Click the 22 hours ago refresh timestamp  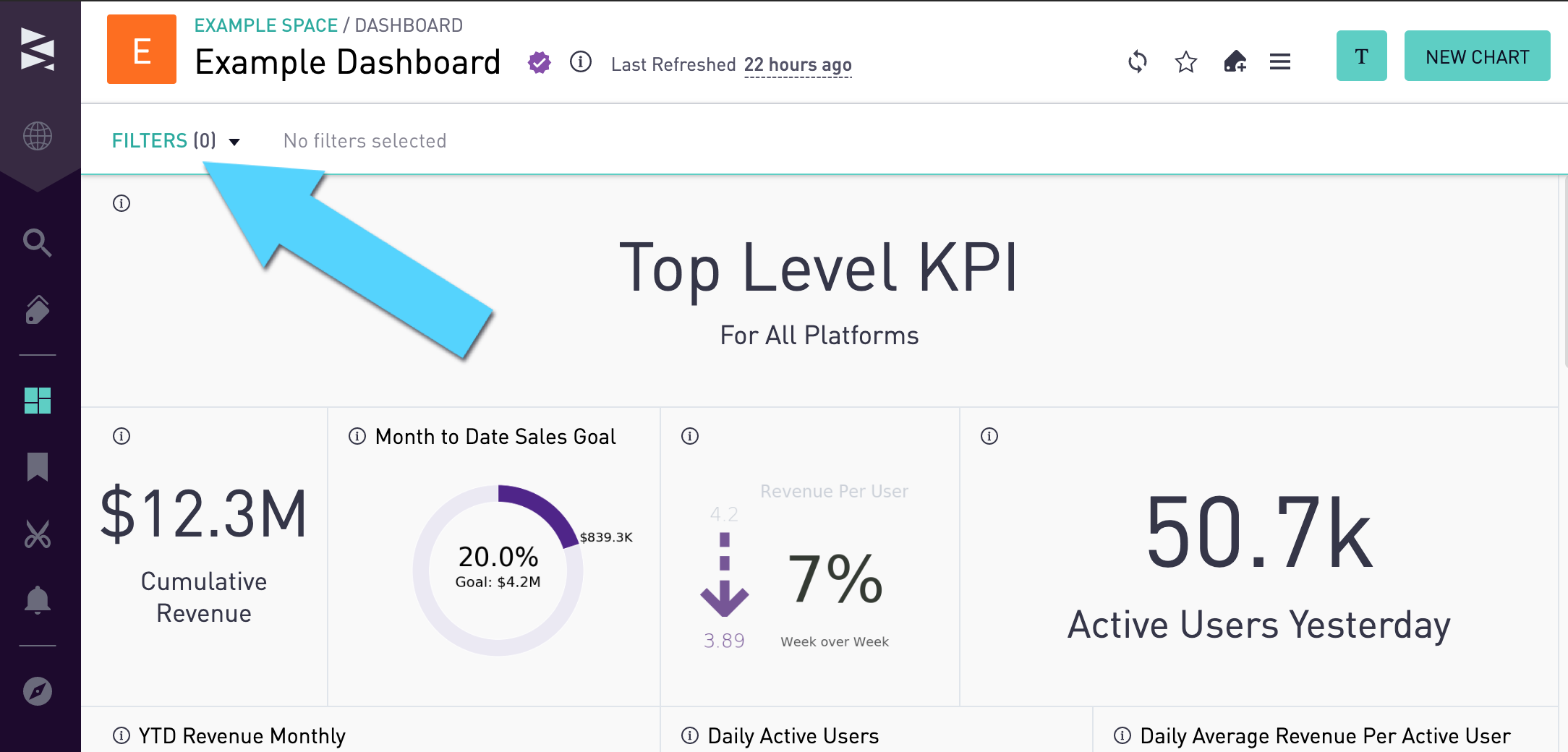pyautogui.click(x=798, y=65)
